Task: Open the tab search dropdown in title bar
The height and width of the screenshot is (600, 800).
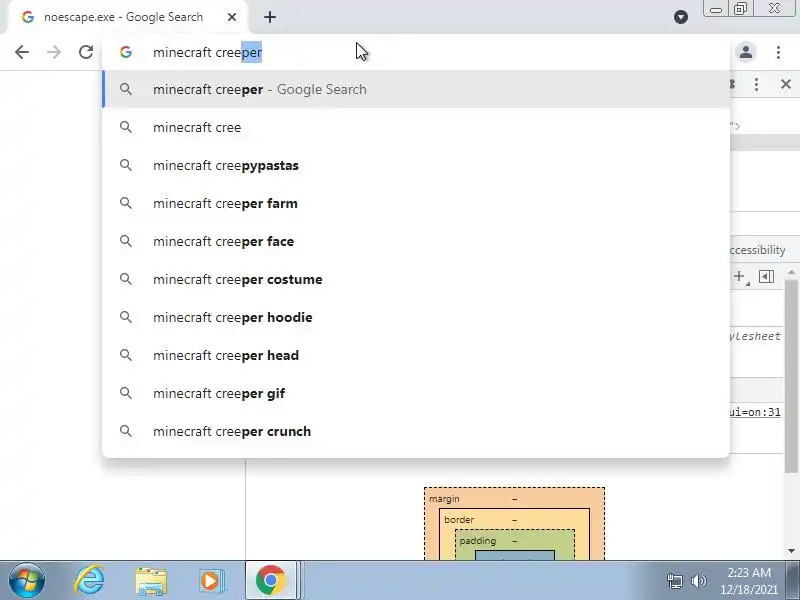Action: click(x=681, y=17)
